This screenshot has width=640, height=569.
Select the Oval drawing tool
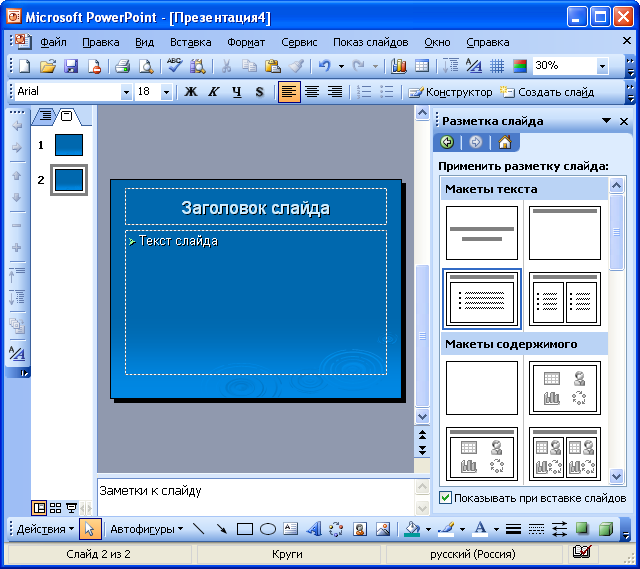coord(268,529)
